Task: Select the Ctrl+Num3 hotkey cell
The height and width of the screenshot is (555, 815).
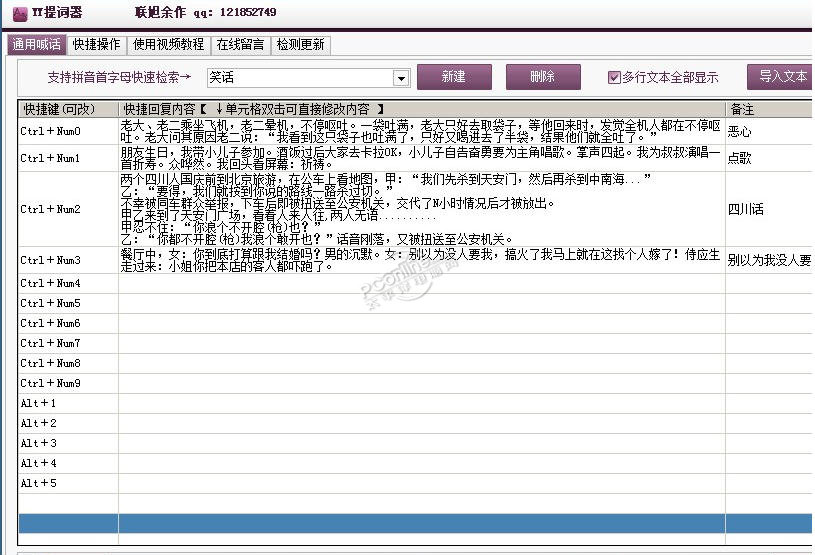Action: (69, 260)
